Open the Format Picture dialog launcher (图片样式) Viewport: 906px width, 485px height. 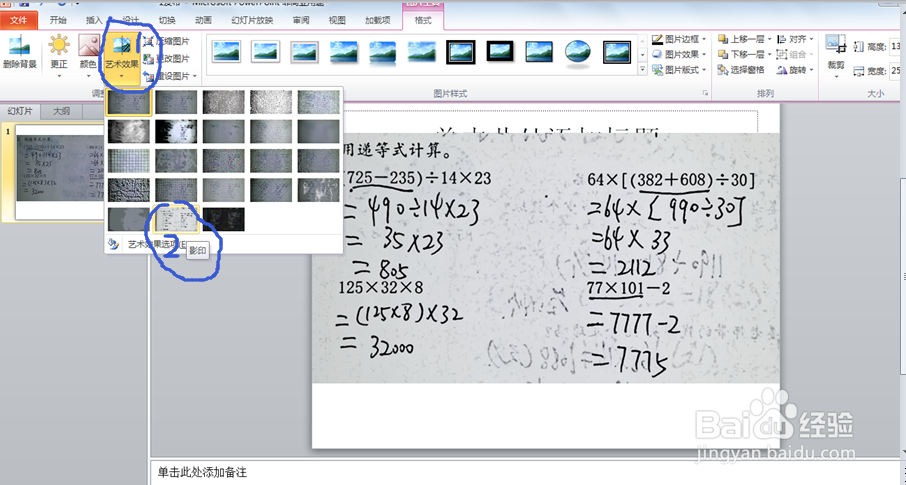tap(705, 93)
